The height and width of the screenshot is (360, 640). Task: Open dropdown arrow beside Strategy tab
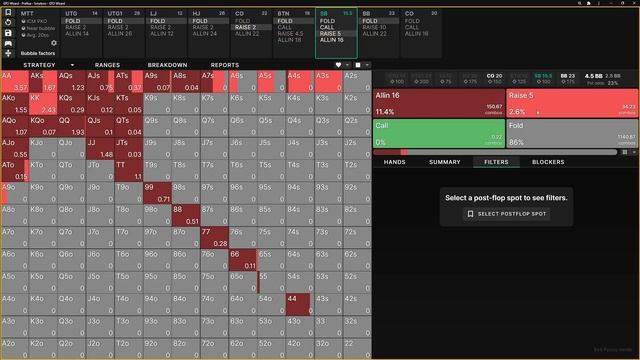tap(72, 65)
